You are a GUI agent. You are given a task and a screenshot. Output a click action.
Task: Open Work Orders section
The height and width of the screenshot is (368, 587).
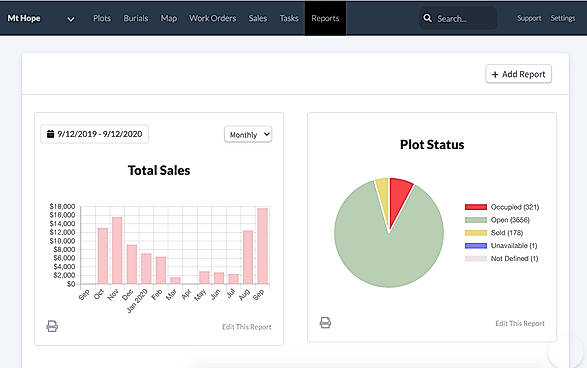(212, 18)
